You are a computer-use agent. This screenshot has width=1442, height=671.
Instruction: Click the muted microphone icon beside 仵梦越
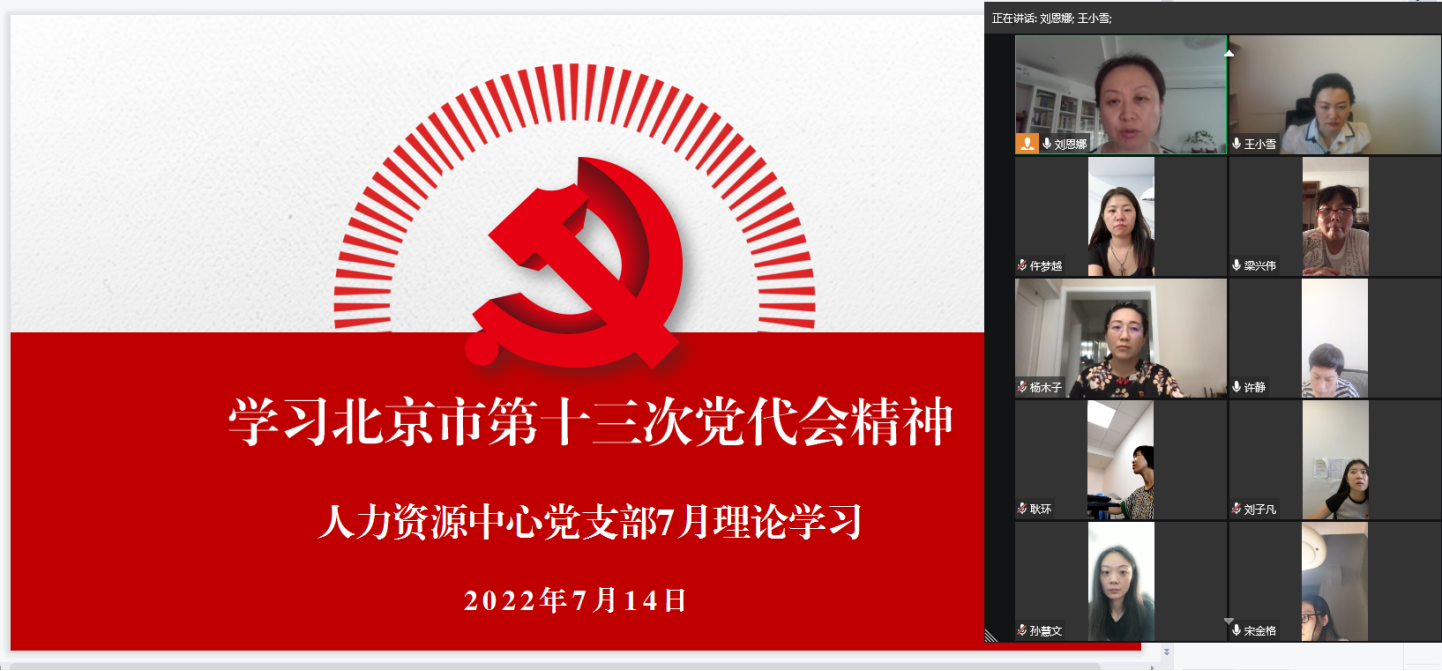pyautogui.click(x=1023, y=266)
